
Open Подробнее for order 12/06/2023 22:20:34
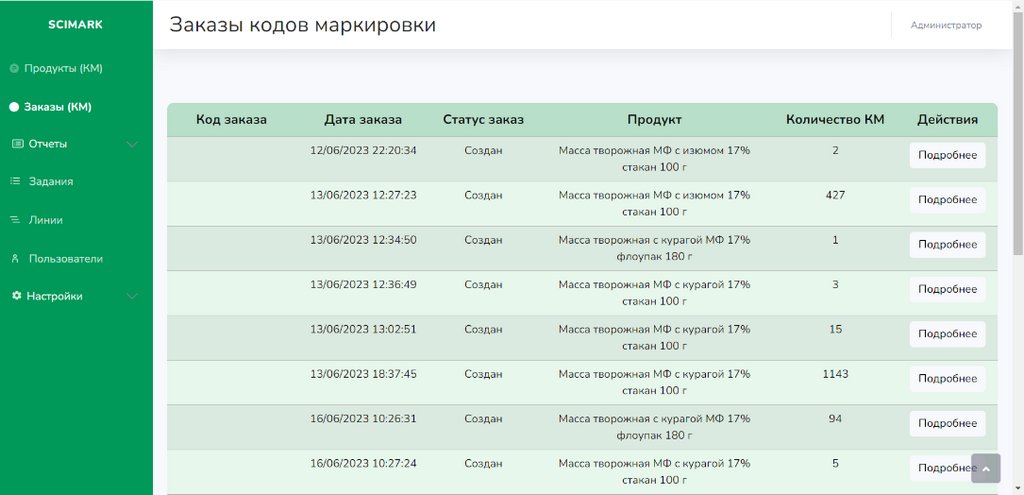(x=948, y=155)
